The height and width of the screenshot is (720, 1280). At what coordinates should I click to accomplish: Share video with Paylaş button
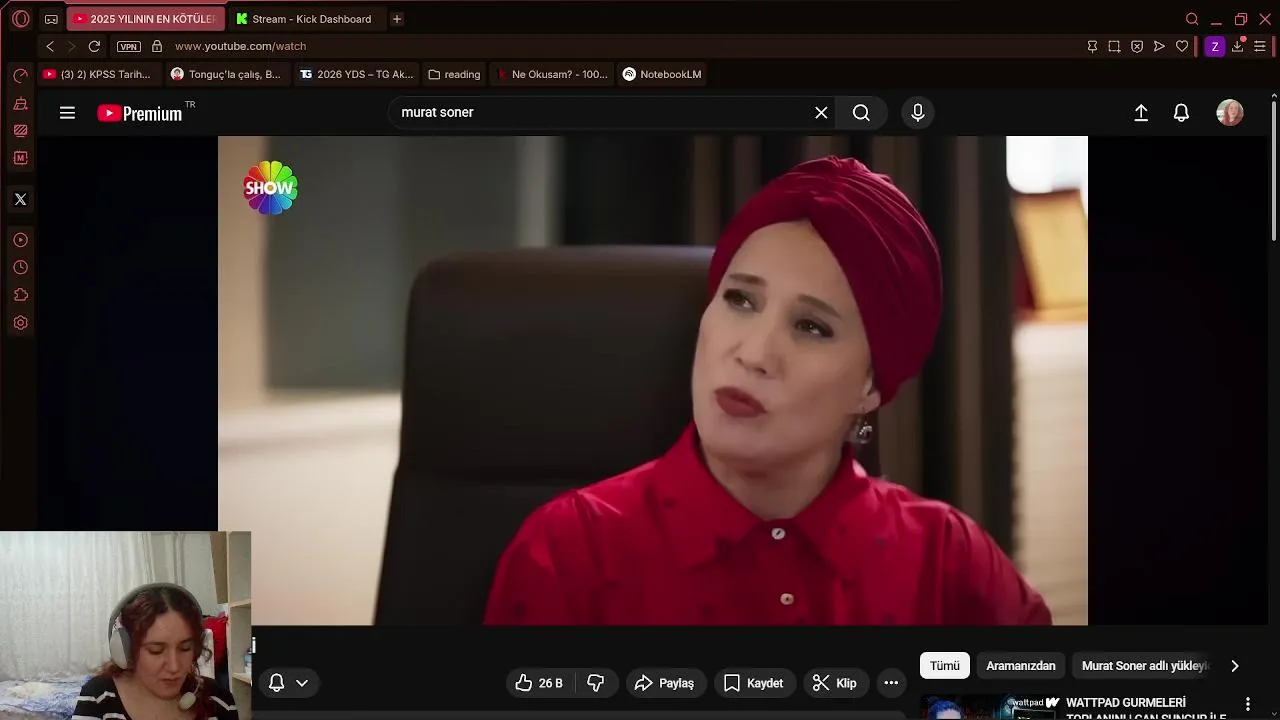[x=665, y=683]
